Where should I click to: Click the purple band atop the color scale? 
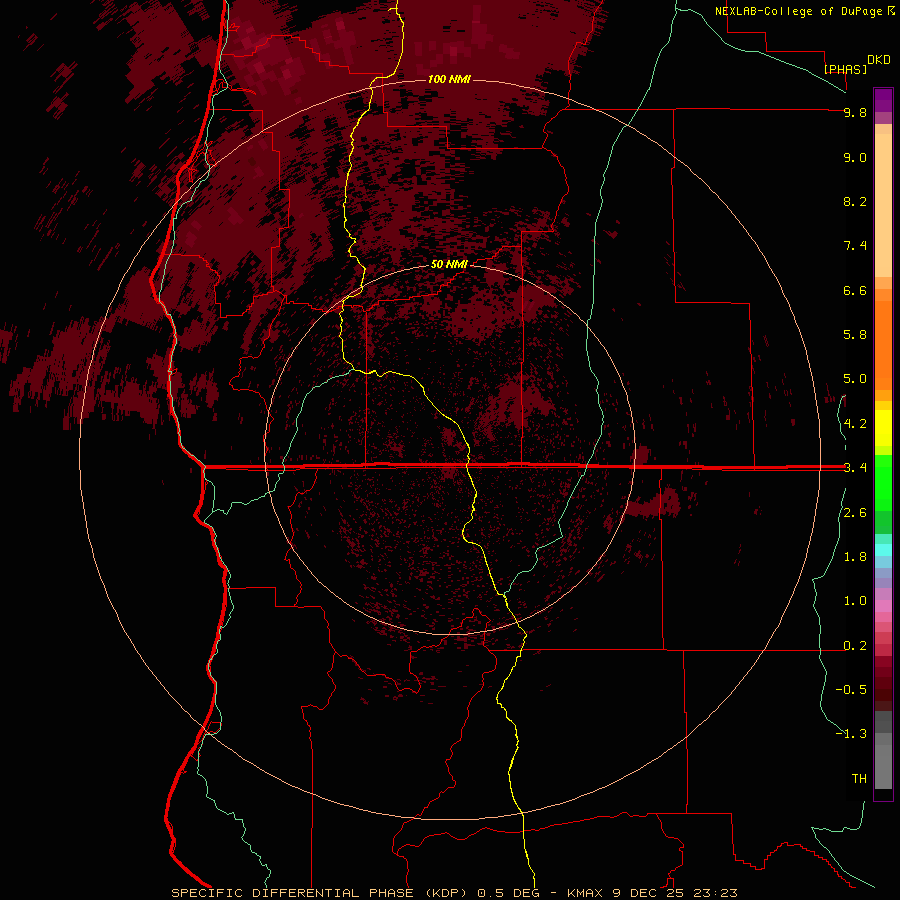(x=883, y=100)
